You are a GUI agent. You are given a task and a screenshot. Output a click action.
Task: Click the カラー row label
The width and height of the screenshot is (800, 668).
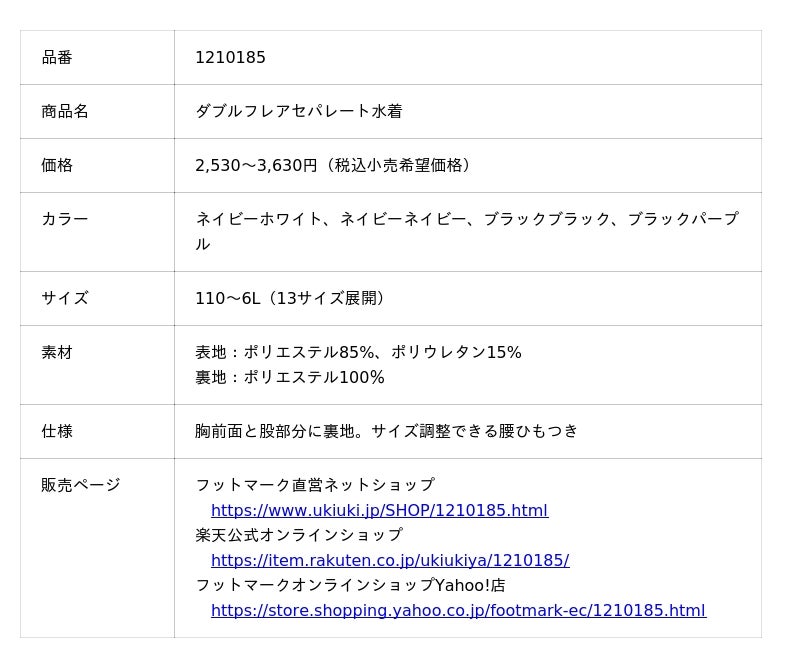(x=65, y=219)
